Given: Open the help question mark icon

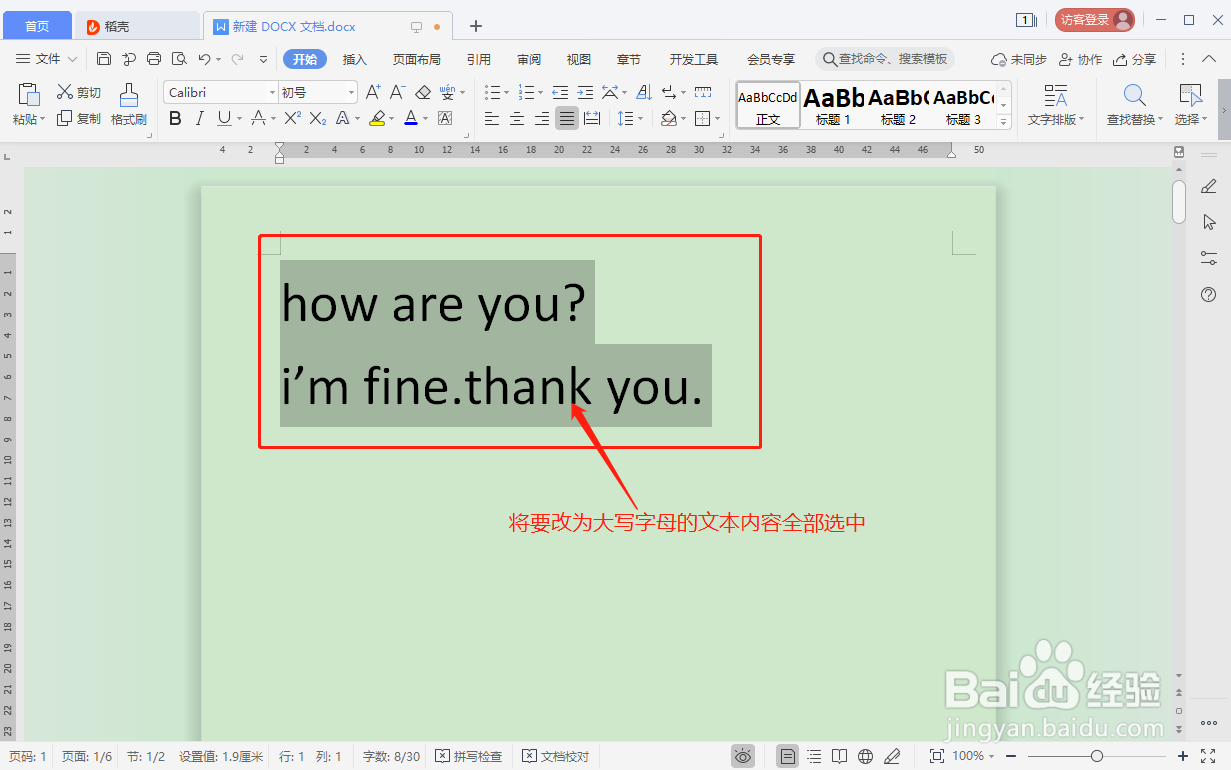Looking at the screenshot, I should pyautogui.click(x=1208, y=294).
